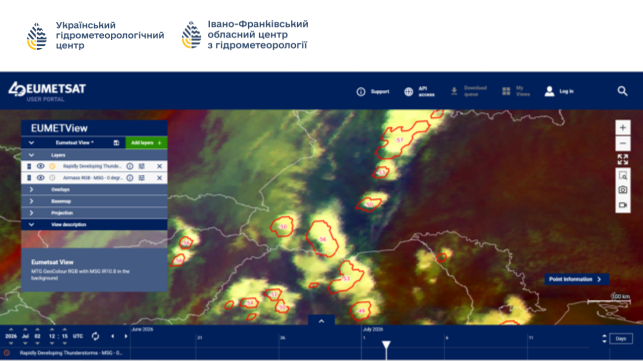Toggle visibility of Airmass RGB layer
643x361 pixels.
(40, 178)
